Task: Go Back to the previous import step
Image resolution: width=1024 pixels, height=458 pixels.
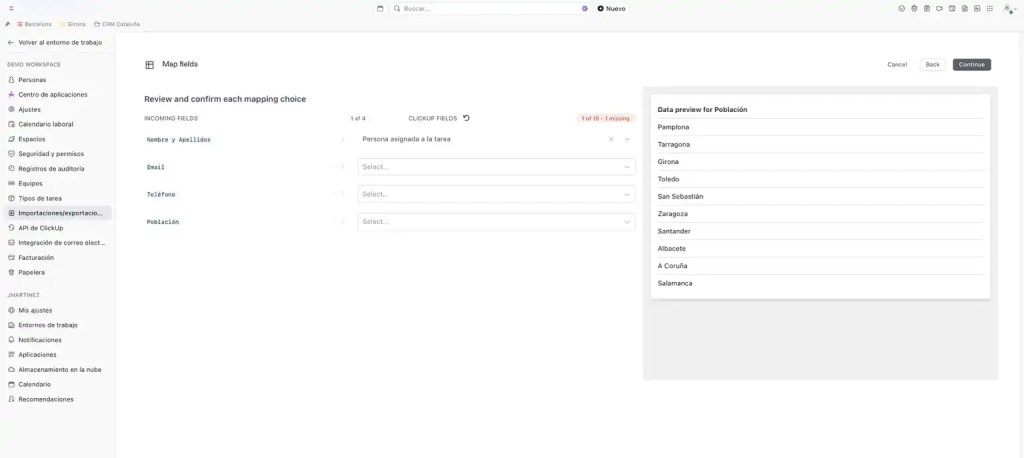Action: (x=933, y=65)
